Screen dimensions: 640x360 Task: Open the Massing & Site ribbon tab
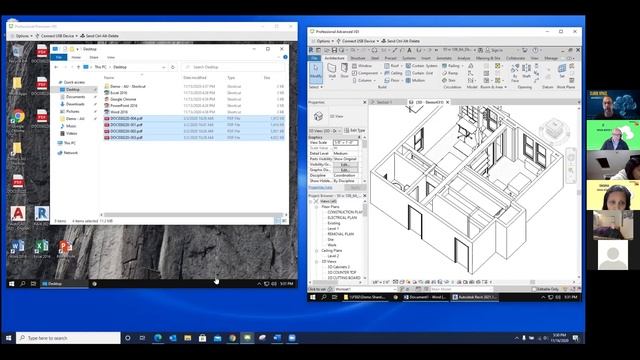pos(488,58)
